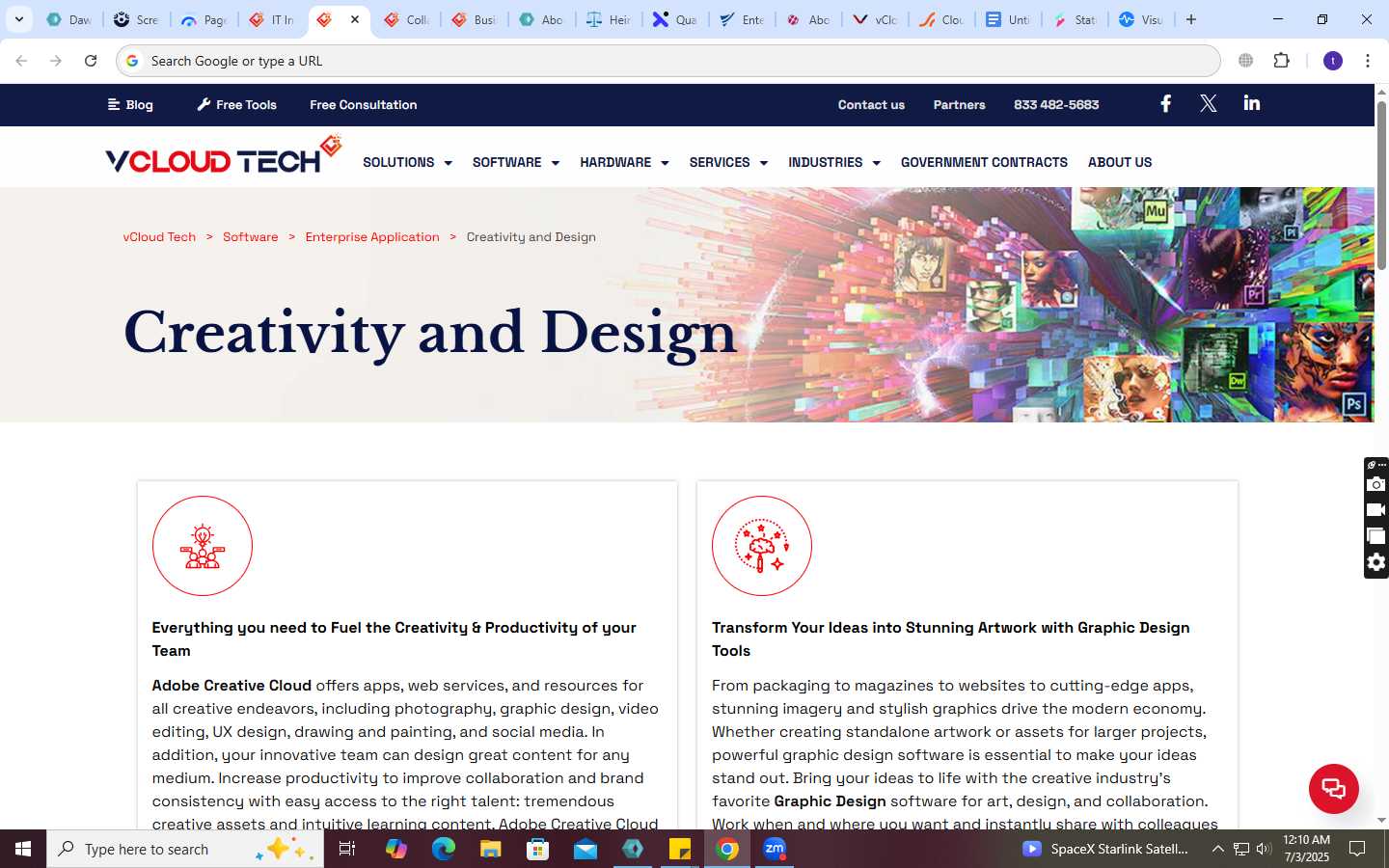Open the X (Twitter) social icon

(x=1209, y=103)
